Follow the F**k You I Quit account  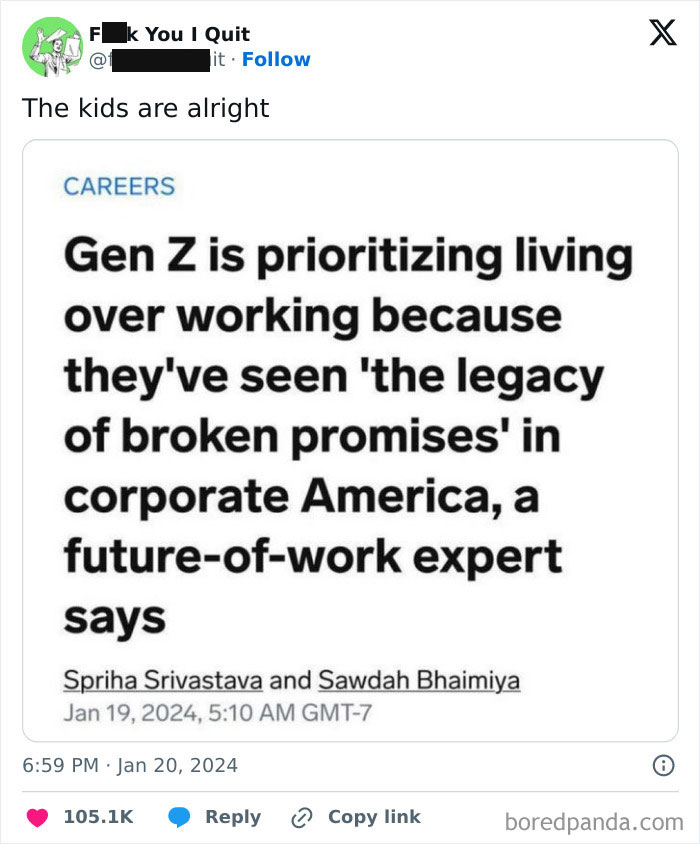276,59
